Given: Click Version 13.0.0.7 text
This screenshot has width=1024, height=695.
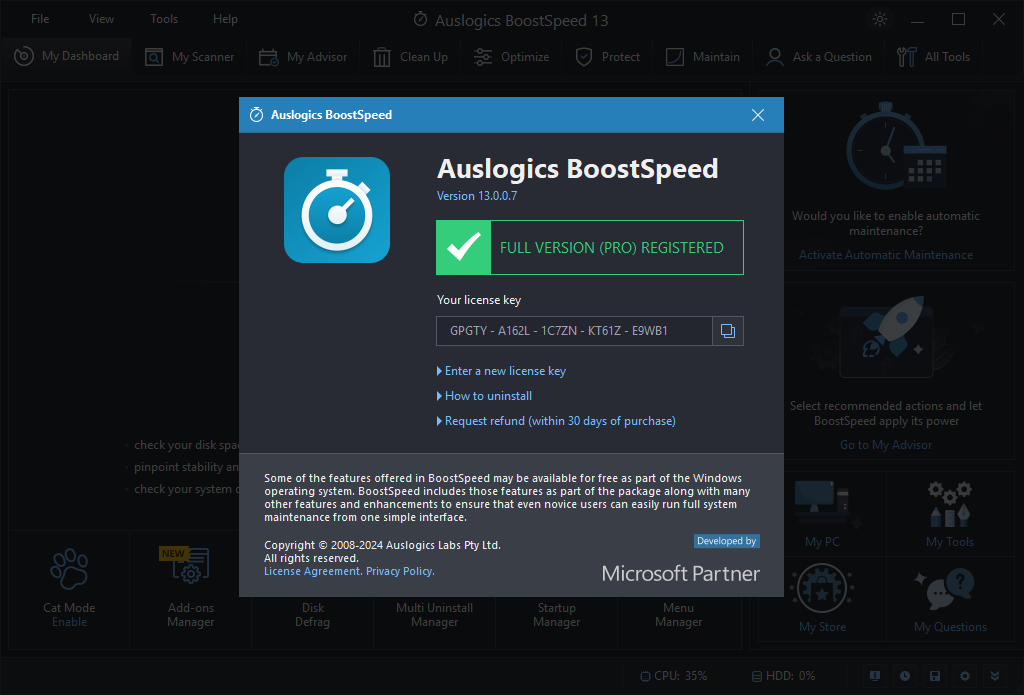Looking at the screenshot, I should (477, 196).
